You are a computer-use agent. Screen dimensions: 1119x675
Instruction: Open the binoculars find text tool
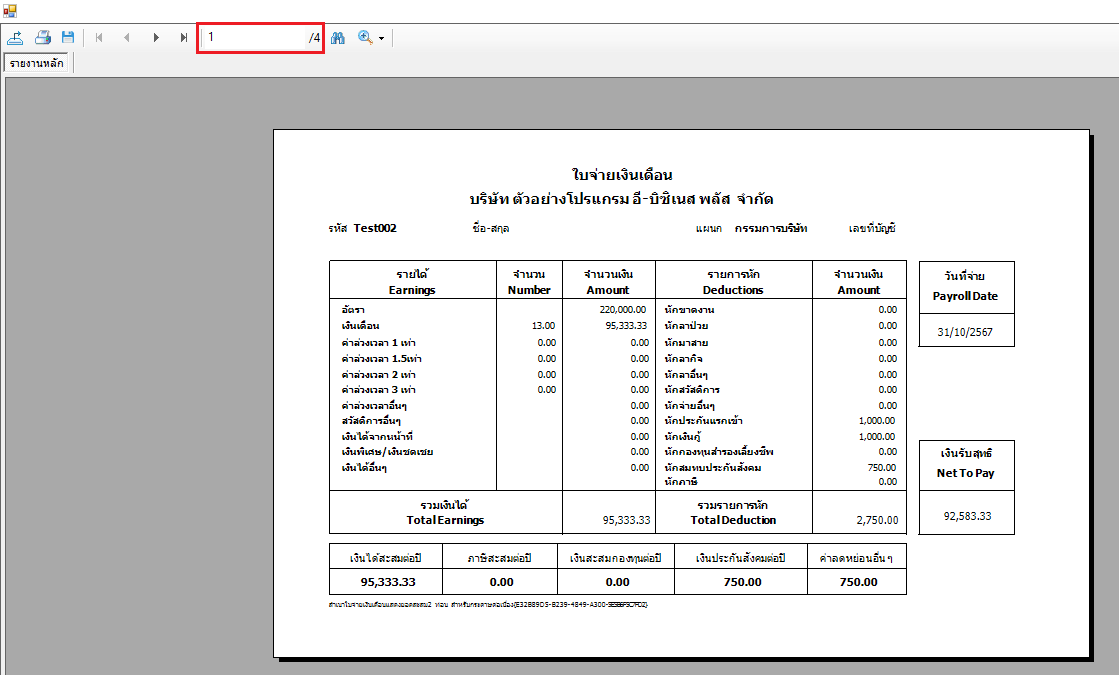(x=338, y=38)
